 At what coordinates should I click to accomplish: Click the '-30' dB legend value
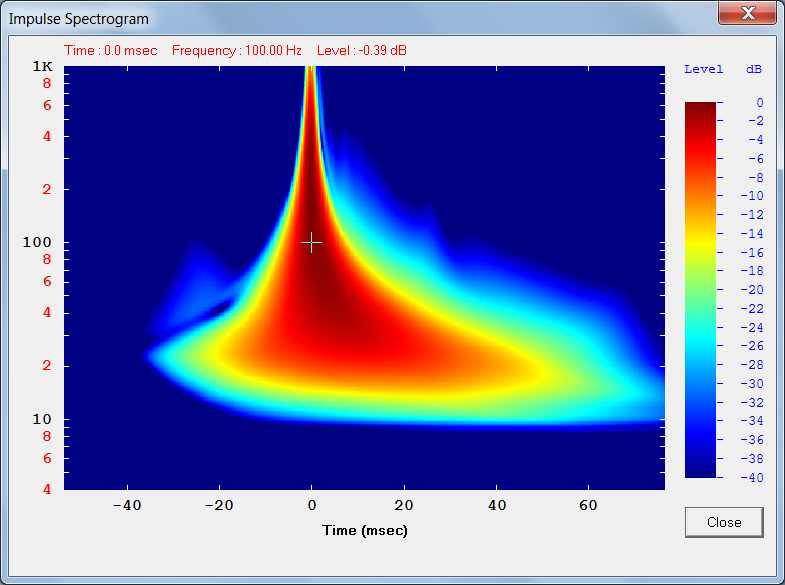pos(752,384)
